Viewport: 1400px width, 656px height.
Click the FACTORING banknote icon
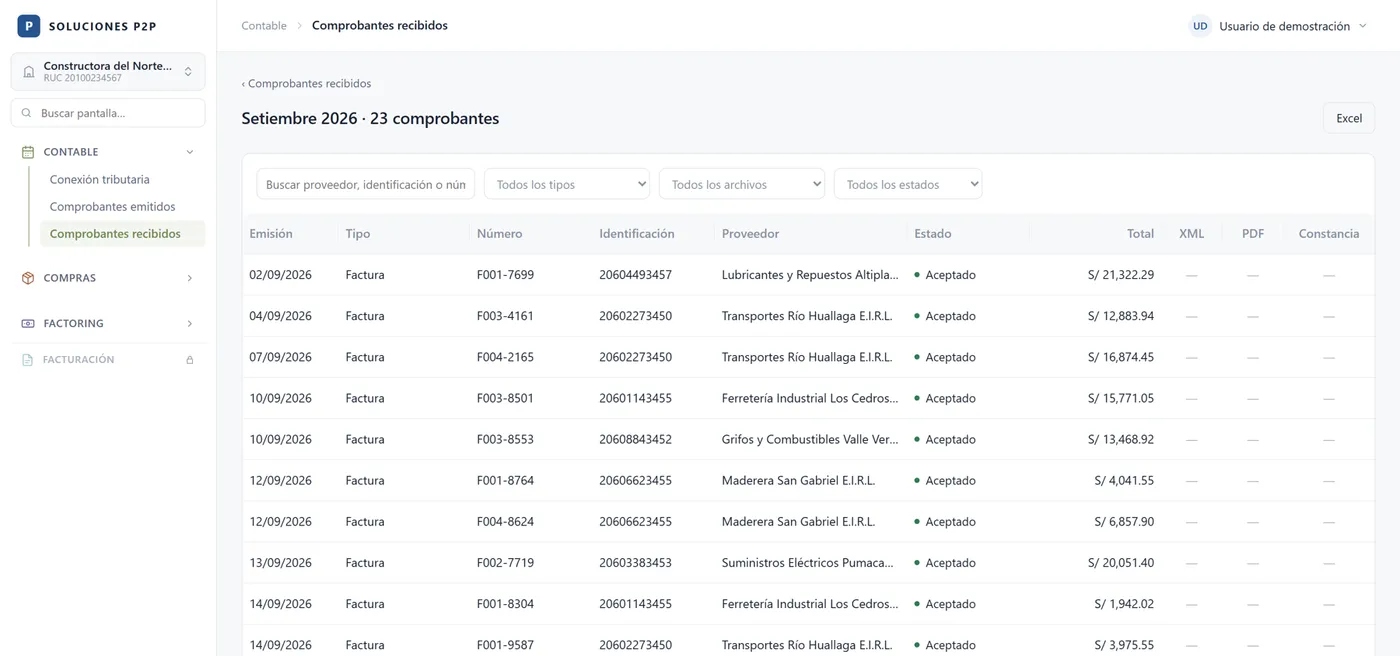pyautogui.click(x=28, y=324)
